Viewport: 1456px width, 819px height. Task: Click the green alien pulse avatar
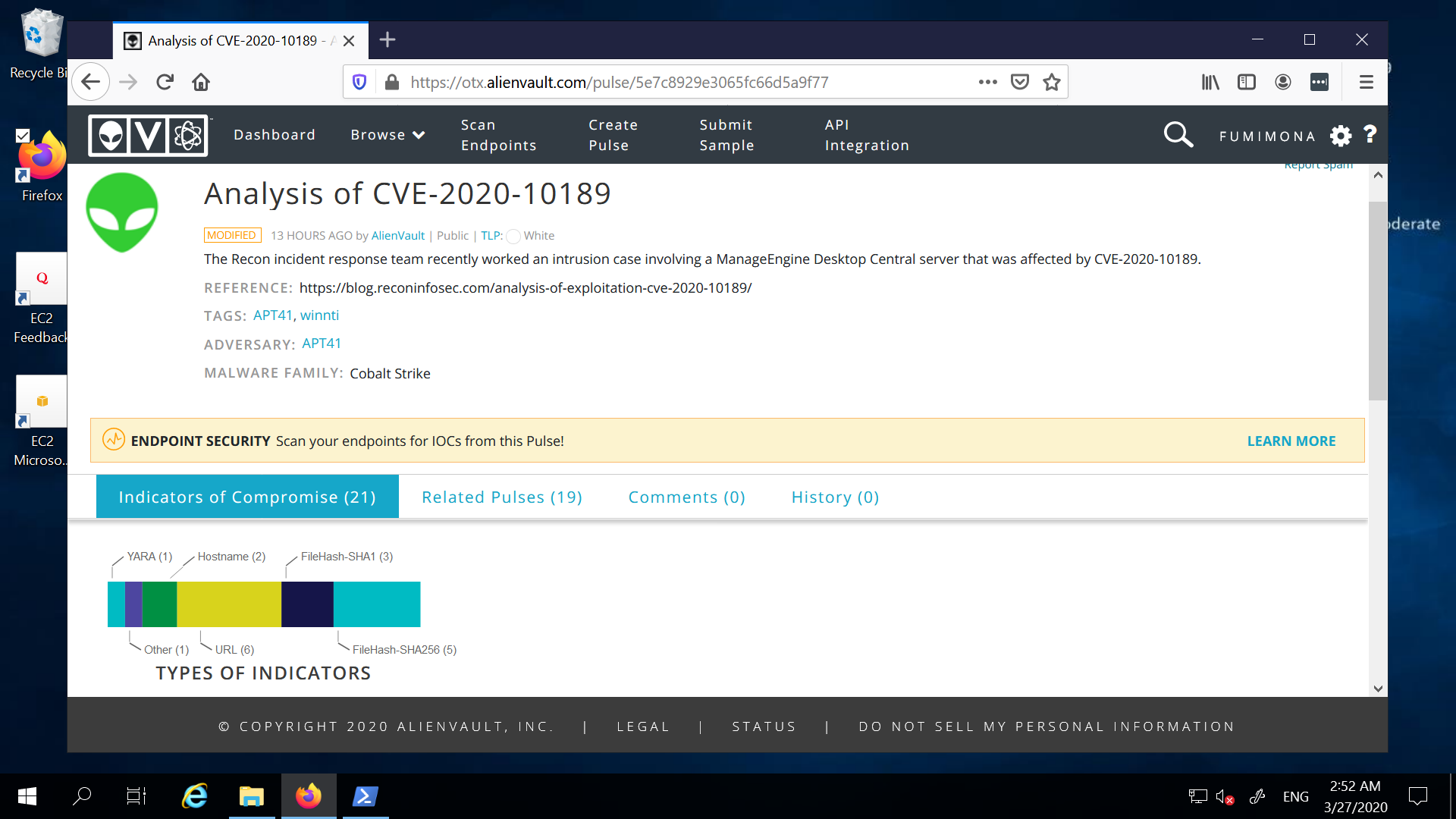(122, 212)
